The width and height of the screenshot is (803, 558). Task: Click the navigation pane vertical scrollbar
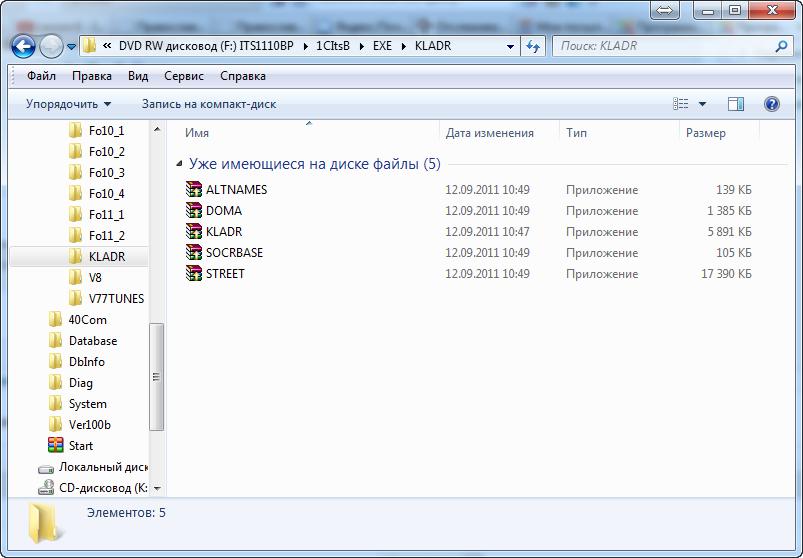pos(156,376)
